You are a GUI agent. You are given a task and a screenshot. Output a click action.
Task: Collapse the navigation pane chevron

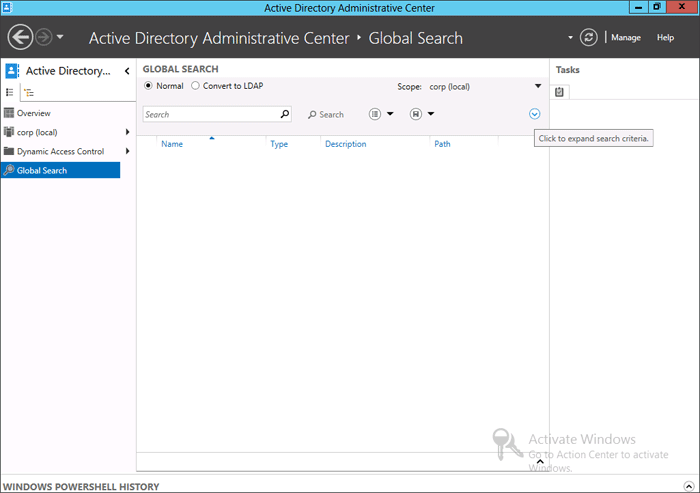127,71
